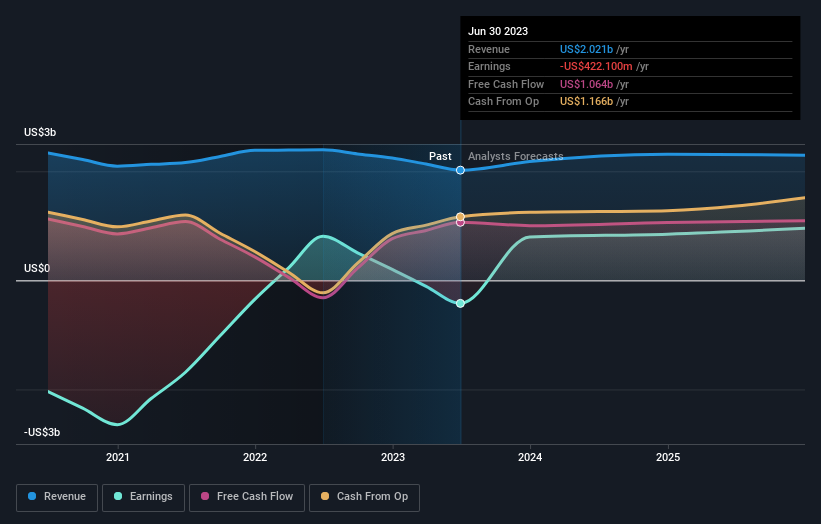The image size is (821, 524).
Task: Click the US$3b y-axis label
Action: click(40, 132)
